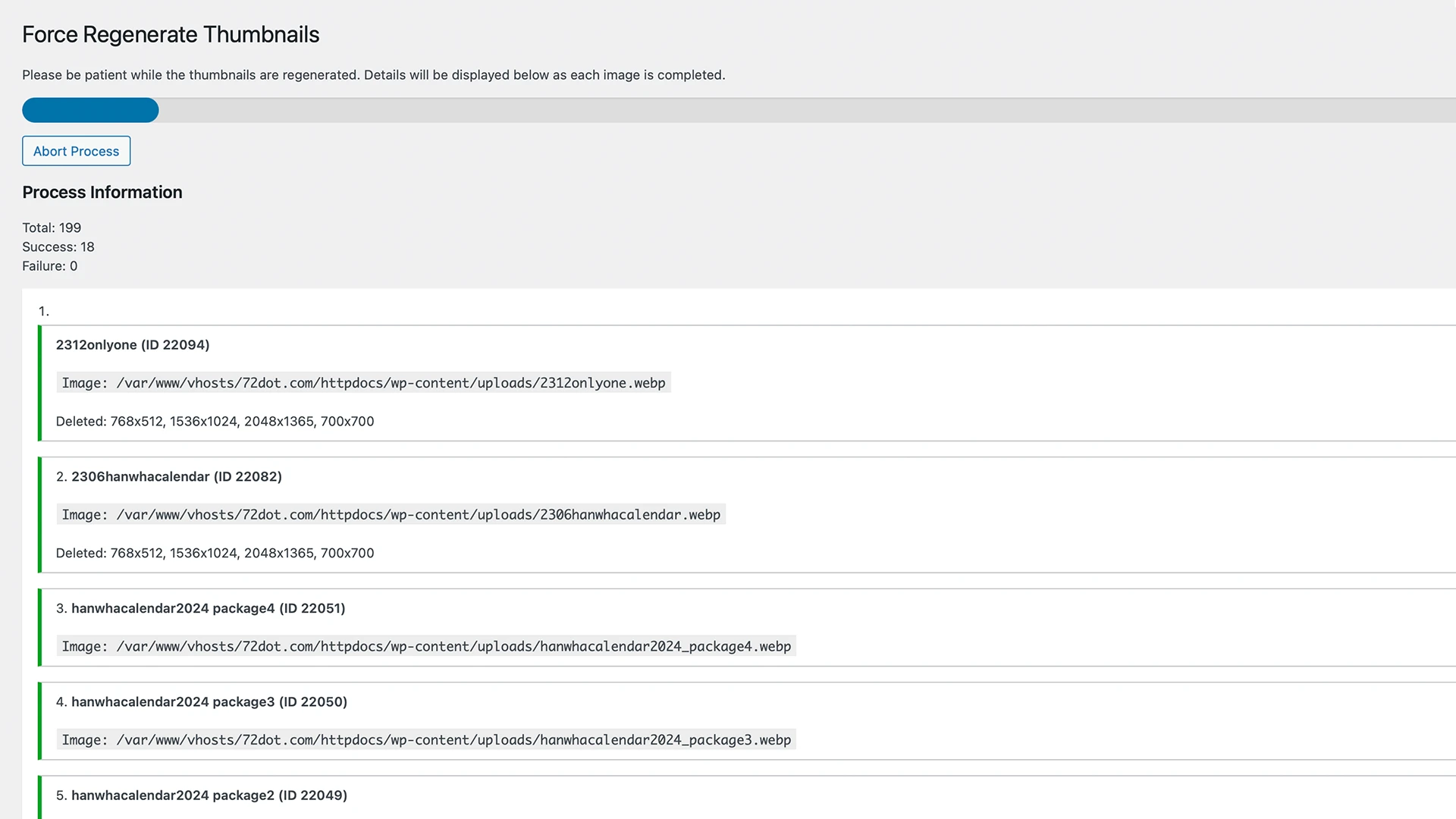The image size is (1456, 819).
Task: Click the Force Regenerate Thumbnails heading
Action: tap(171, 35)
